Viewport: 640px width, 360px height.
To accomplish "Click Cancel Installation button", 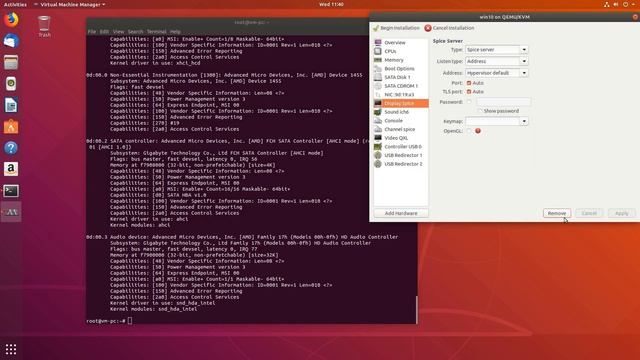I will tap(449, 28).
